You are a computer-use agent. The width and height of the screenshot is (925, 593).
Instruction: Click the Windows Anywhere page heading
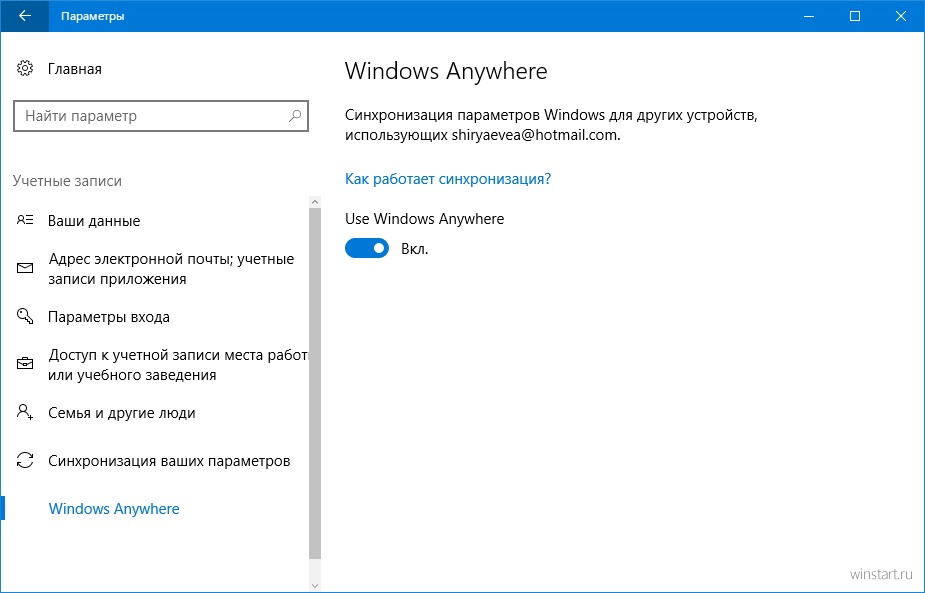coord(446,71)
